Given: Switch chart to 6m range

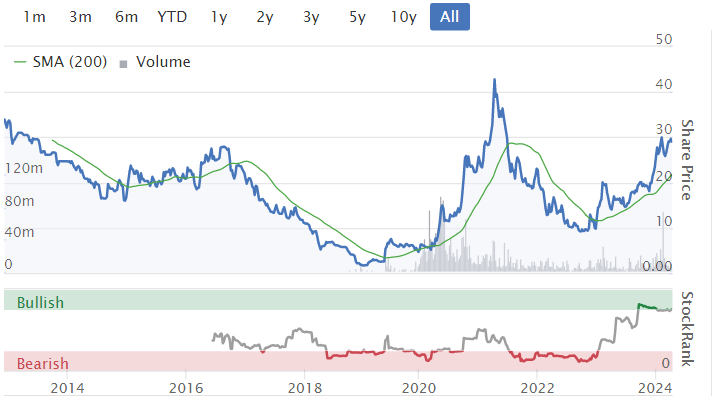Looking at the screenshot, I should 126,17.
